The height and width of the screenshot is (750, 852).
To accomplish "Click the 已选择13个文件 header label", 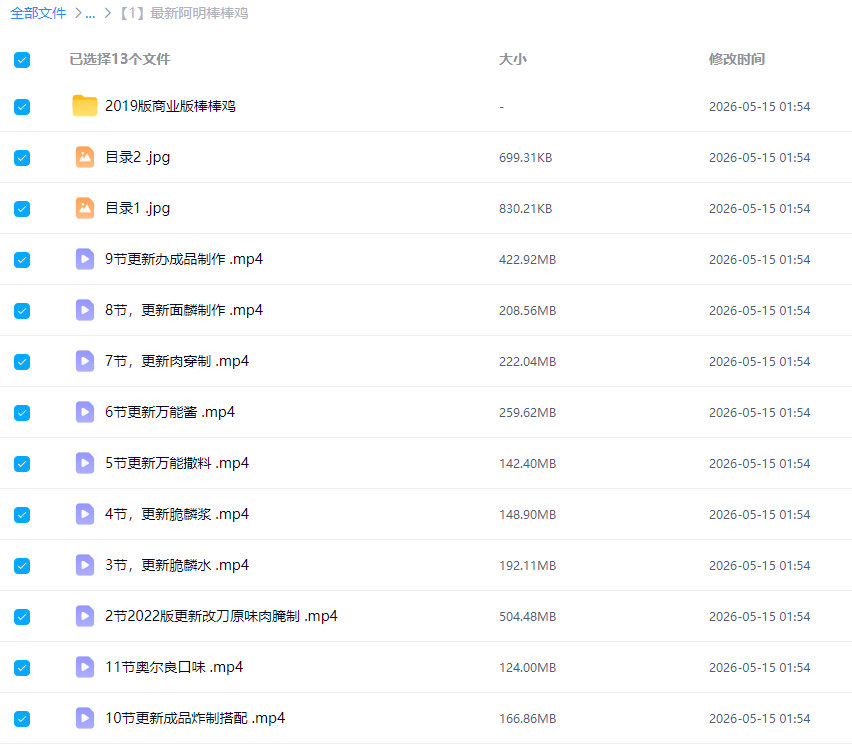I will (x=120, y=59).
